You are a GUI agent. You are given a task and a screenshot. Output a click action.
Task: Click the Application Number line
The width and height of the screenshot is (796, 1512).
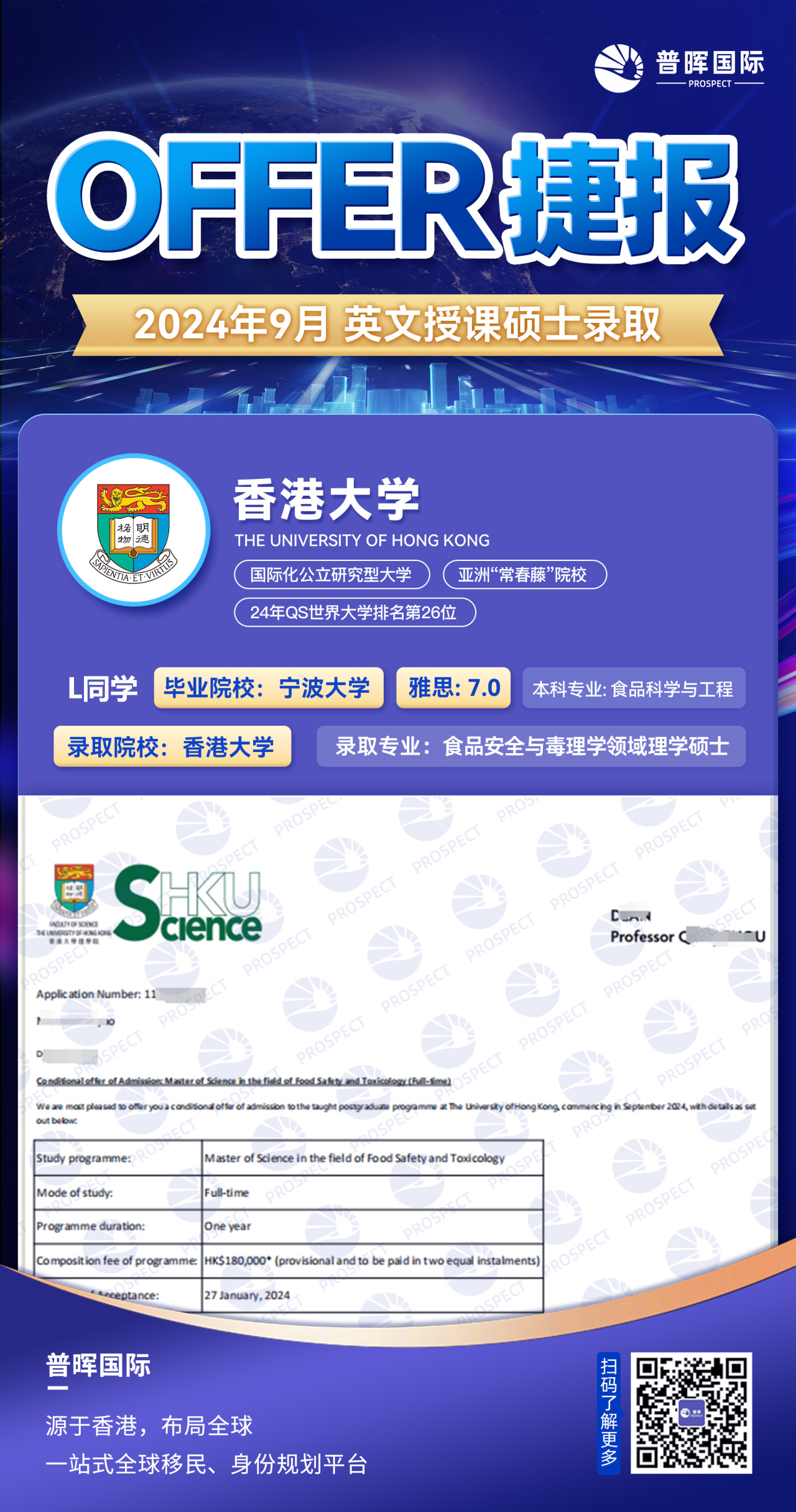pos(121,994)
